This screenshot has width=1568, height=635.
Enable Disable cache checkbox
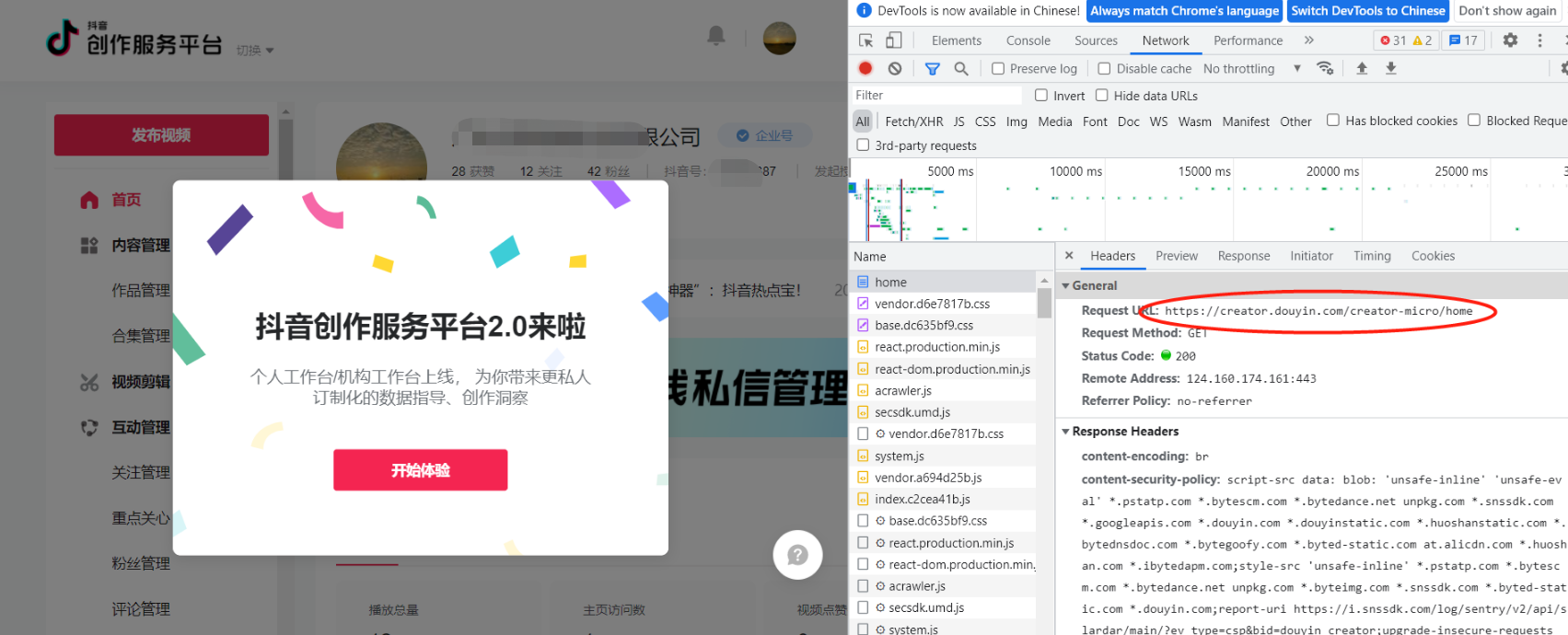1105,68
